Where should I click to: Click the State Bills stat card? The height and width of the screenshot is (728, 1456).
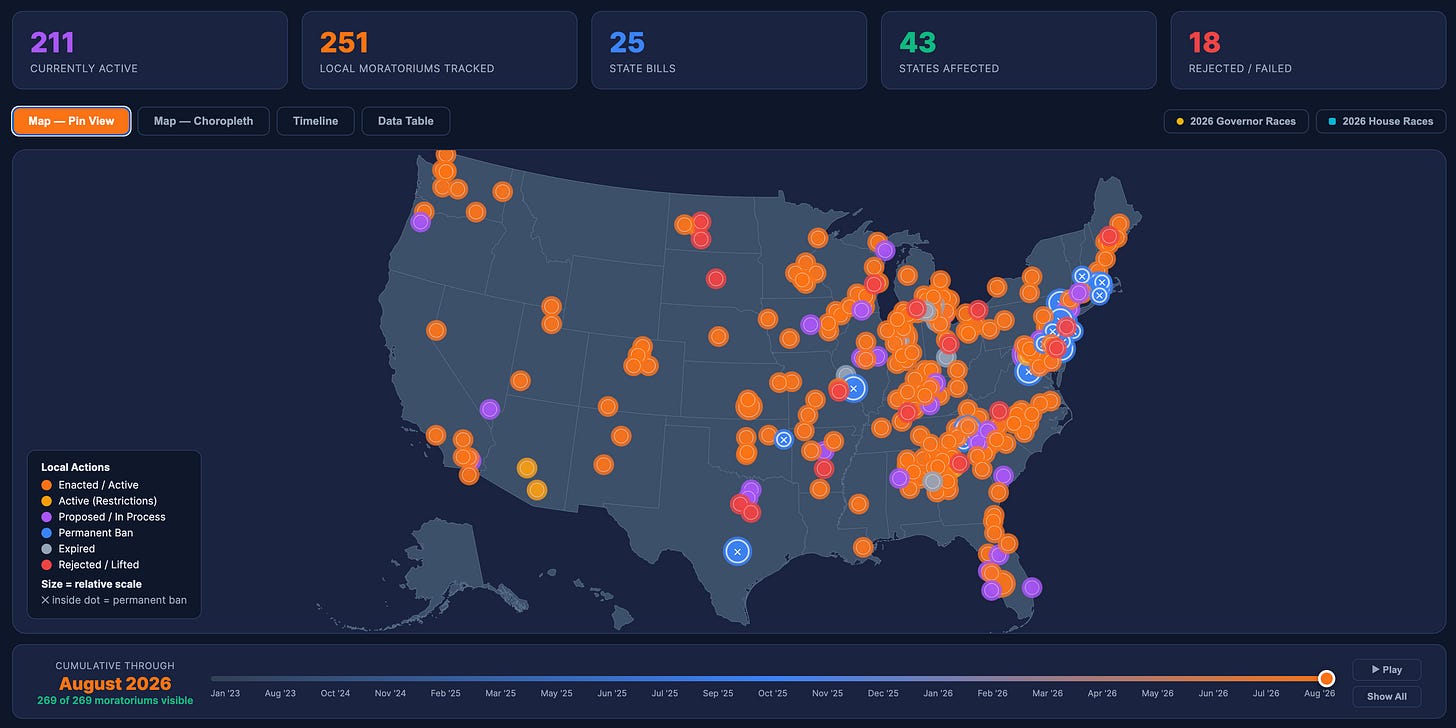729,50
